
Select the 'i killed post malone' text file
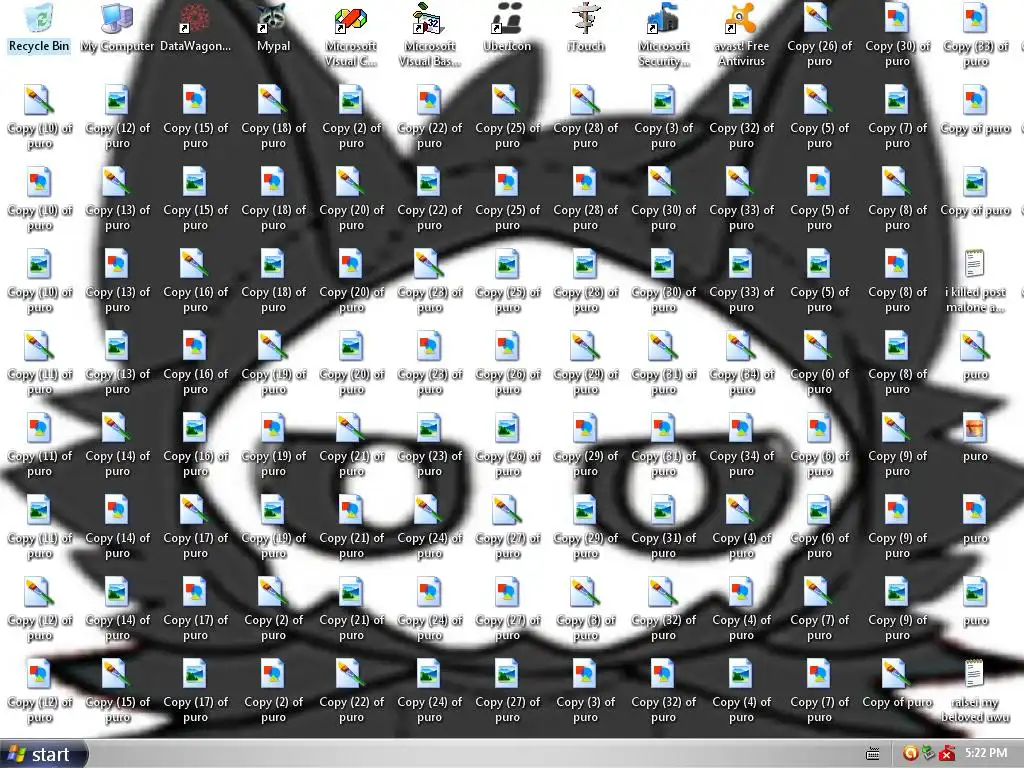coord(975,281)
